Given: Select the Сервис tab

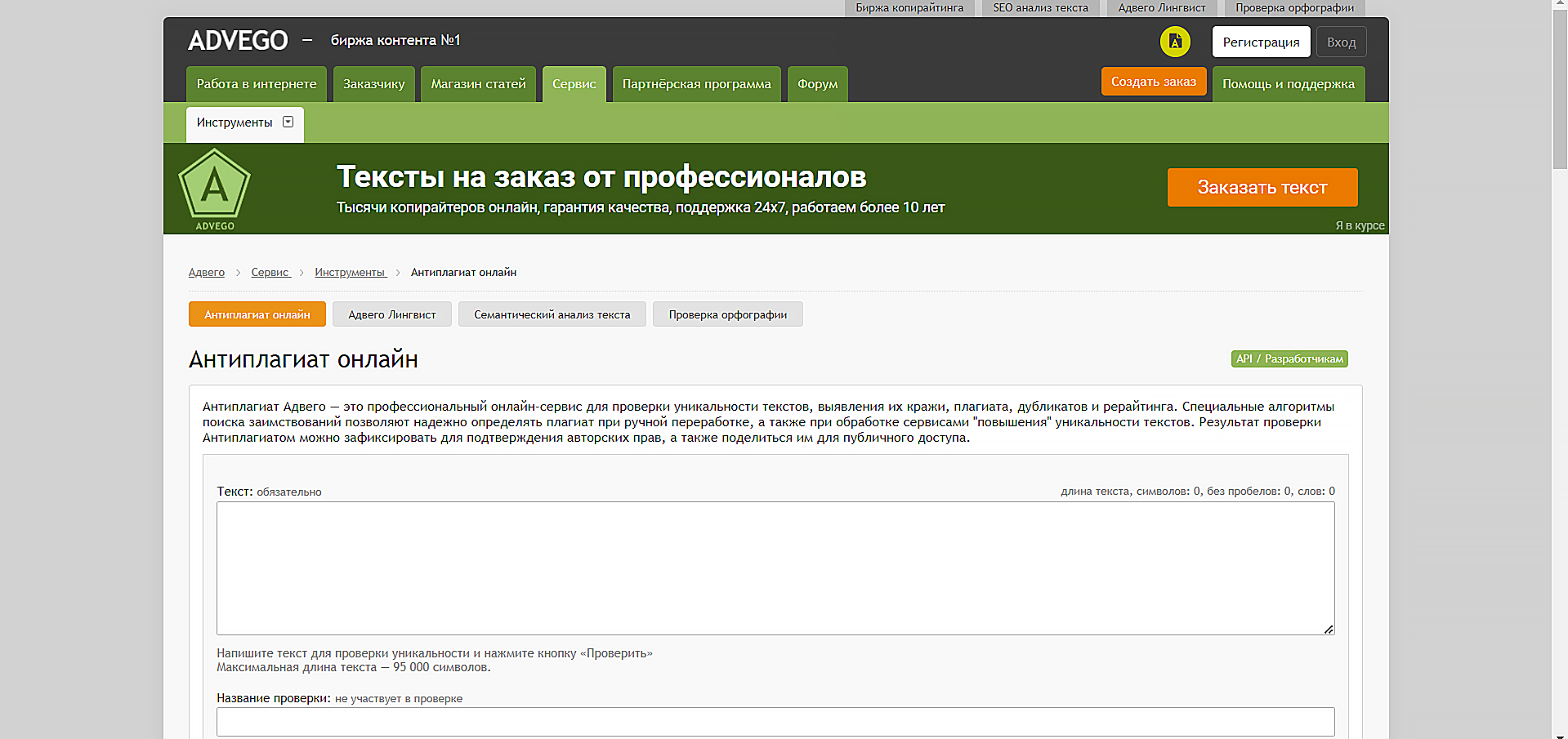Looking at the screenshot, I should coord(574,84).
